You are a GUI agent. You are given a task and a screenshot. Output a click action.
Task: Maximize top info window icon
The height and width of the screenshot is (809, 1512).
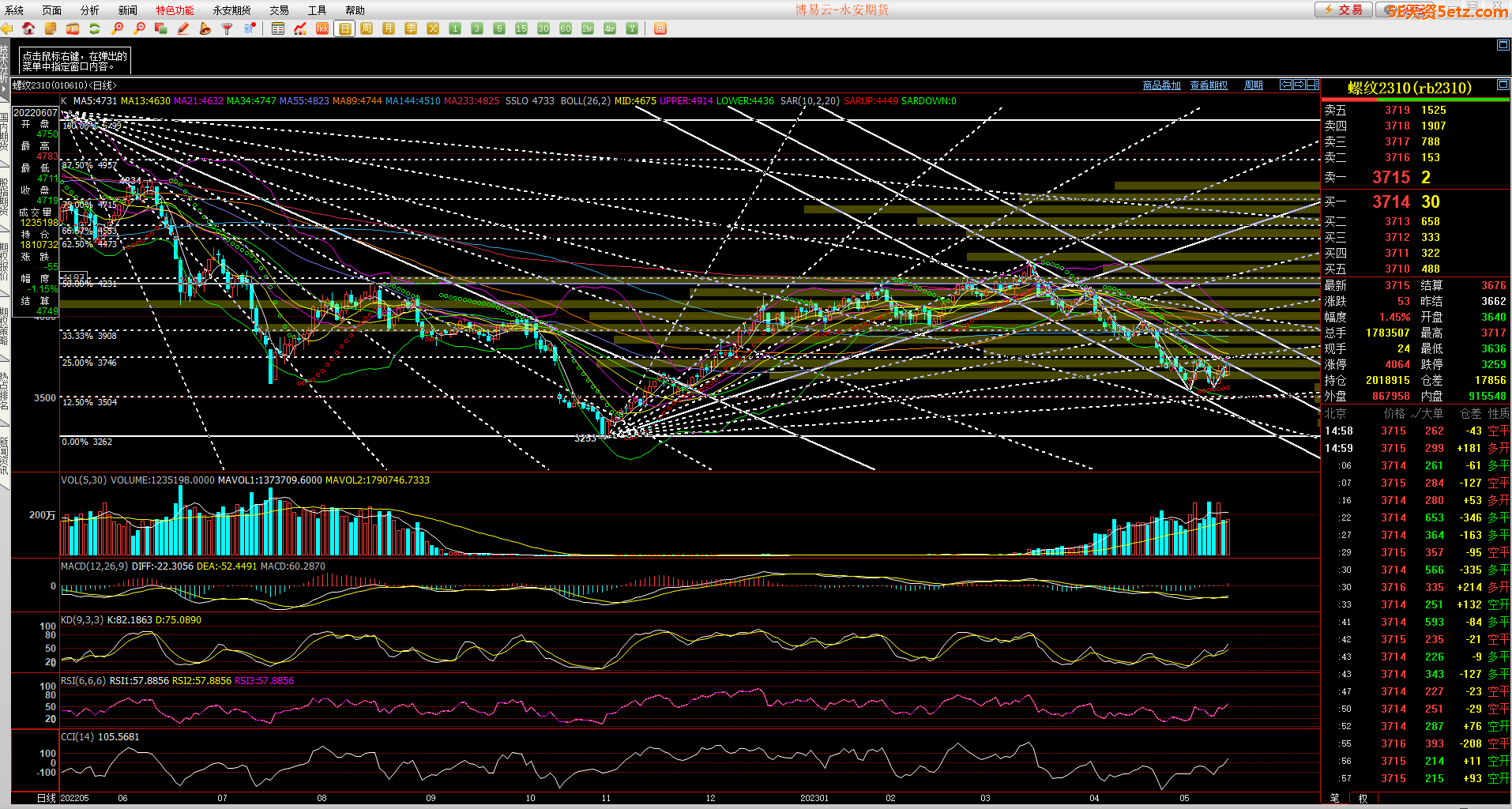[1503, 45]
